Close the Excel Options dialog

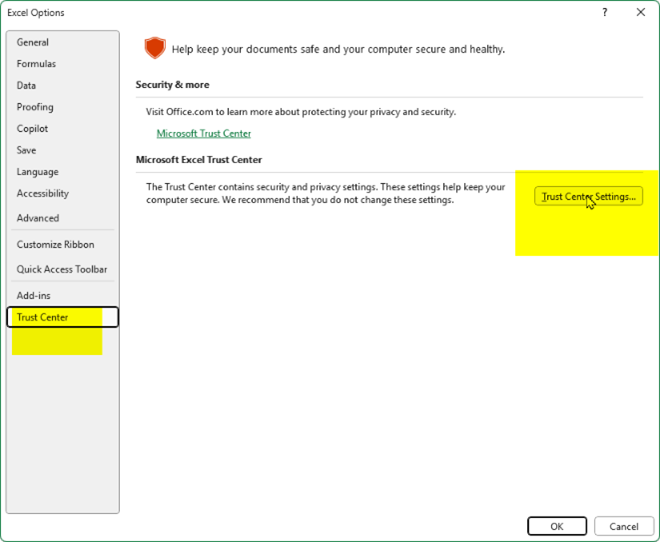640,12
